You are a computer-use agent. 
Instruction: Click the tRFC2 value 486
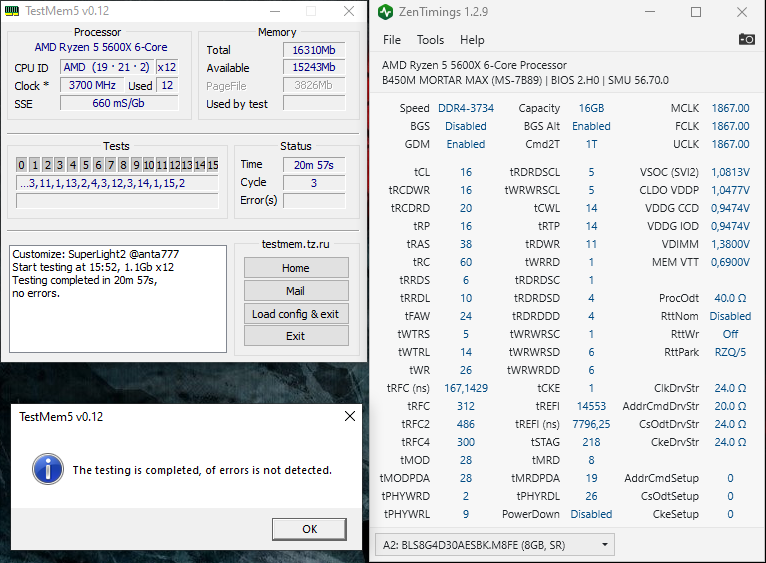(466, 424)
